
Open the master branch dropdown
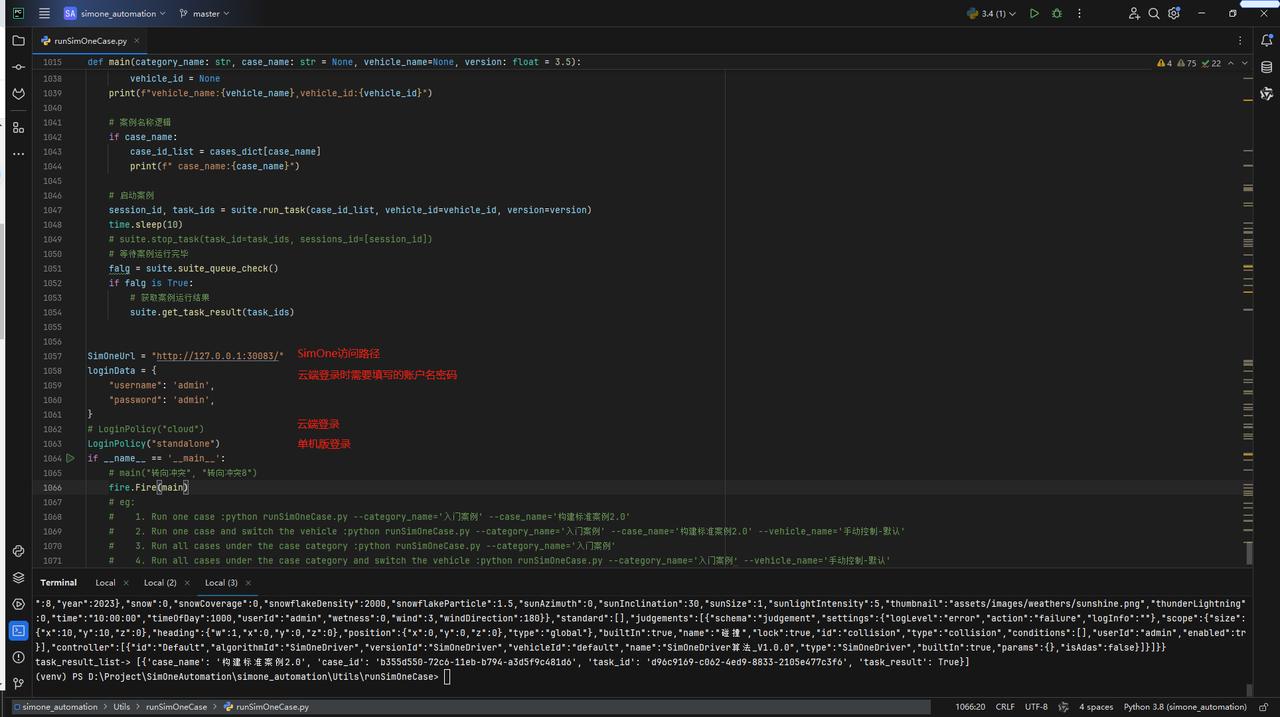tap(204, 14)
